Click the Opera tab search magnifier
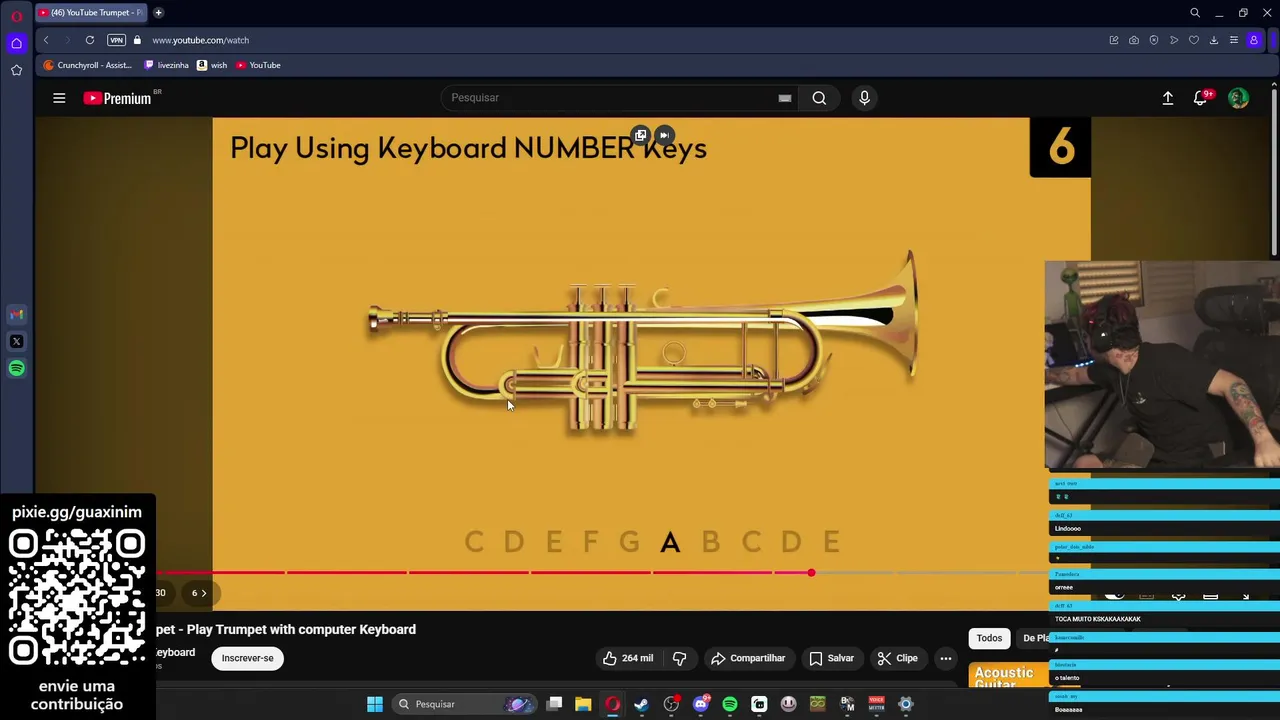 (x=1195, y=13)
